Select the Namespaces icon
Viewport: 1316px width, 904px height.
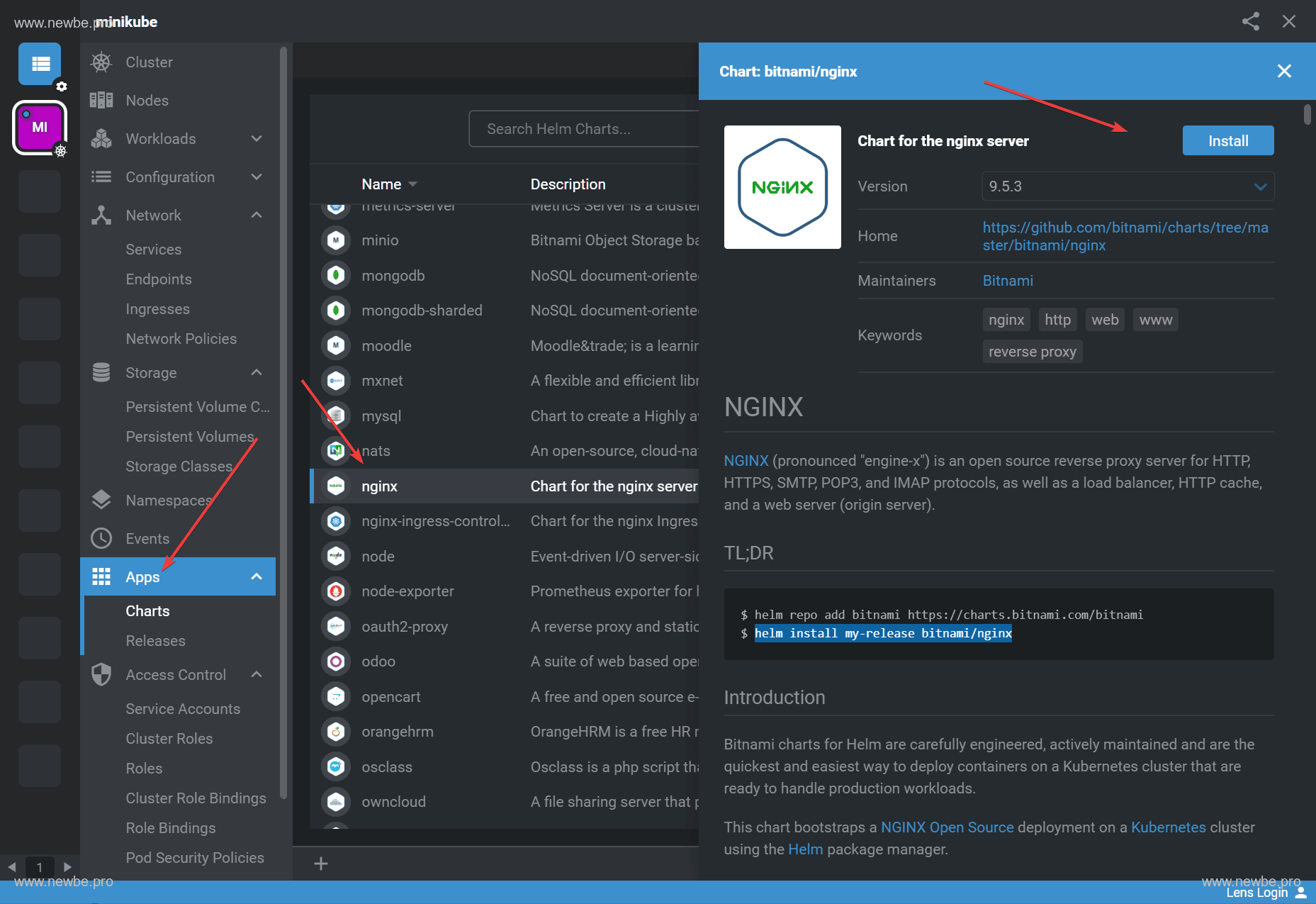tap(101, 499)
